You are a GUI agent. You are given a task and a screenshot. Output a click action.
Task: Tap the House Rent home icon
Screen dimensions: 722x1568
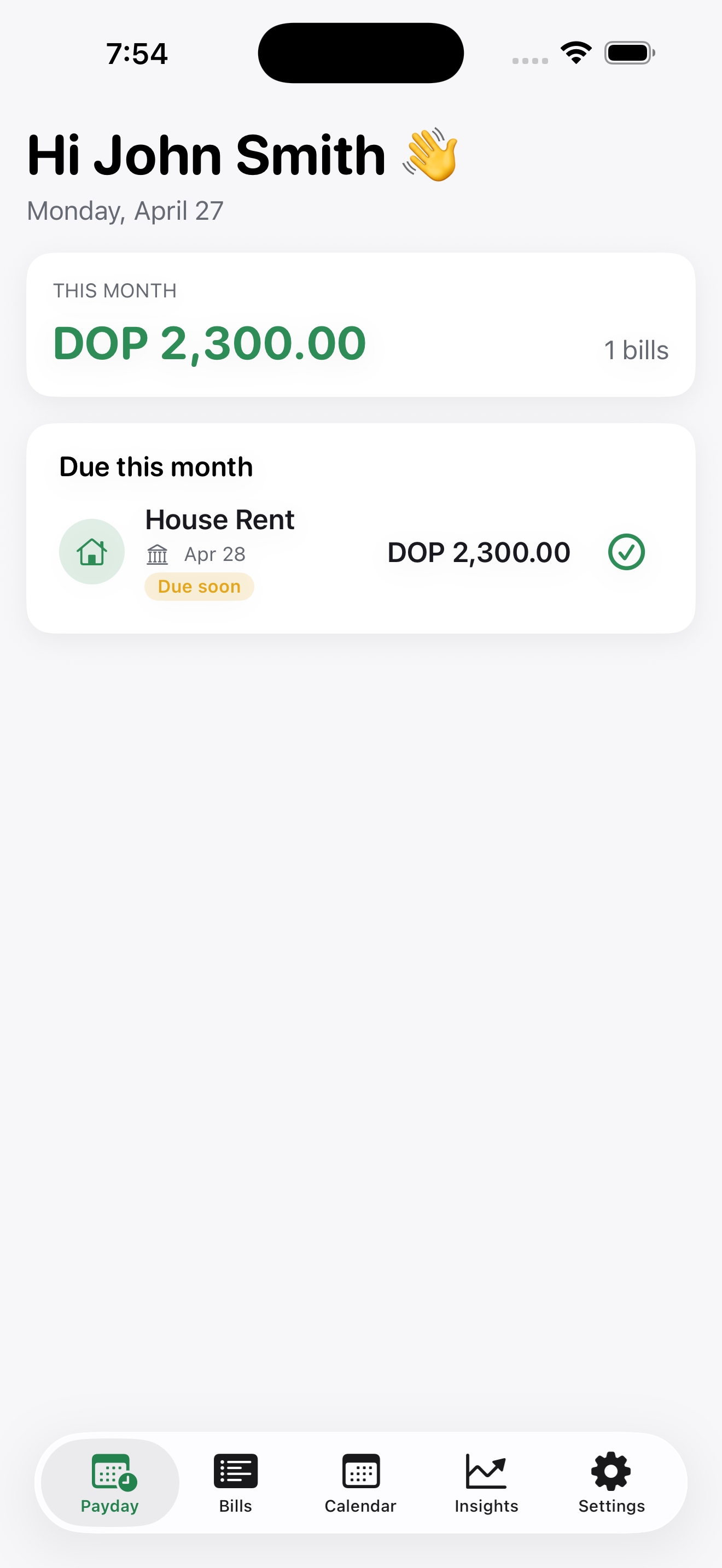click(x=92, y=552)
